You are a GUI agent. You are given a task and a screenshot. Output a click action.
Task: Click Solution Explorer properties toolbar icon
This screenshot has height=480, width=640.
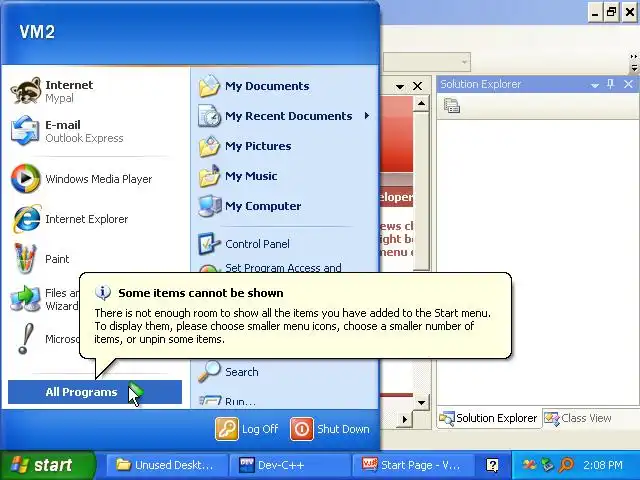point(452,105)
